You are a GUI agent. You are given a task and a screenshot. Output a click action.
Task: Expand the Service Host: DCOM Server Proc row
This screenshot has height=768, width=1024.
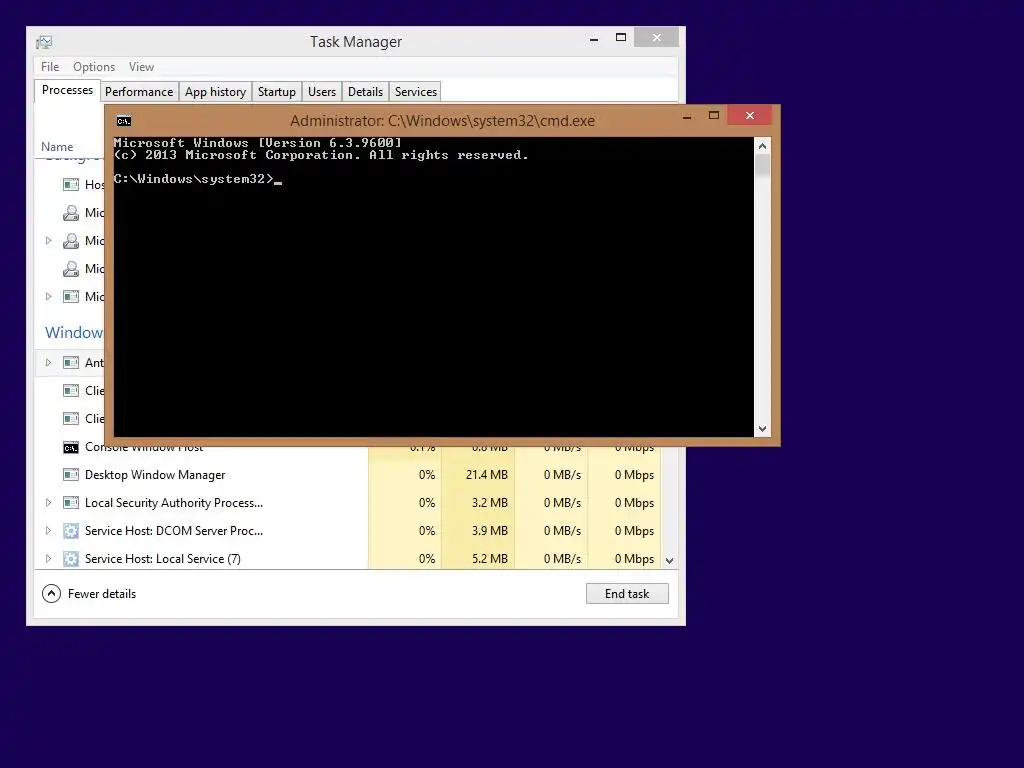pos(48,531)
